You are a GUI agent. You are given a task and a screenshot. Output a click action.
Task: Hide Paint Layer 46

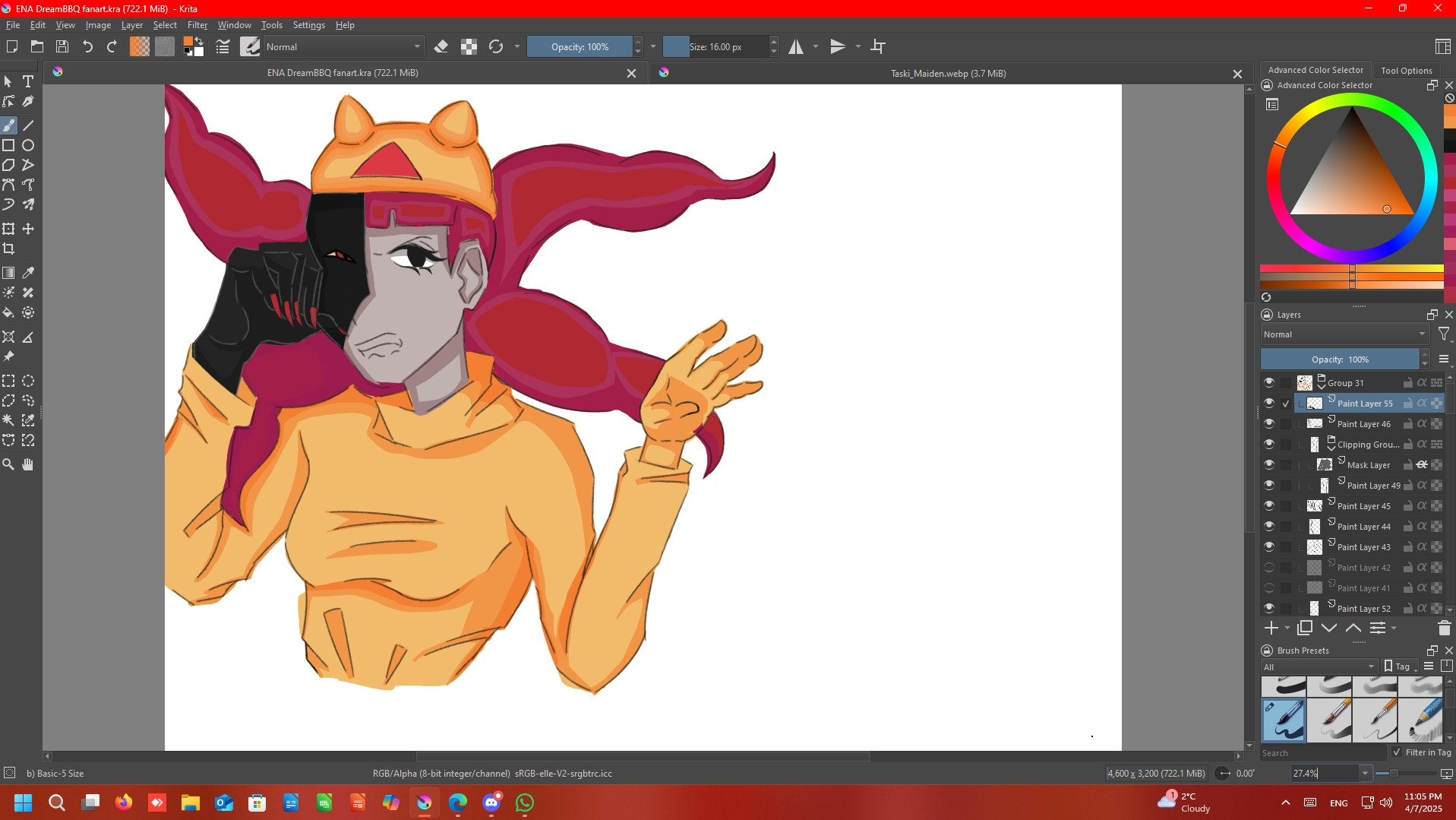coord(1269,423)
